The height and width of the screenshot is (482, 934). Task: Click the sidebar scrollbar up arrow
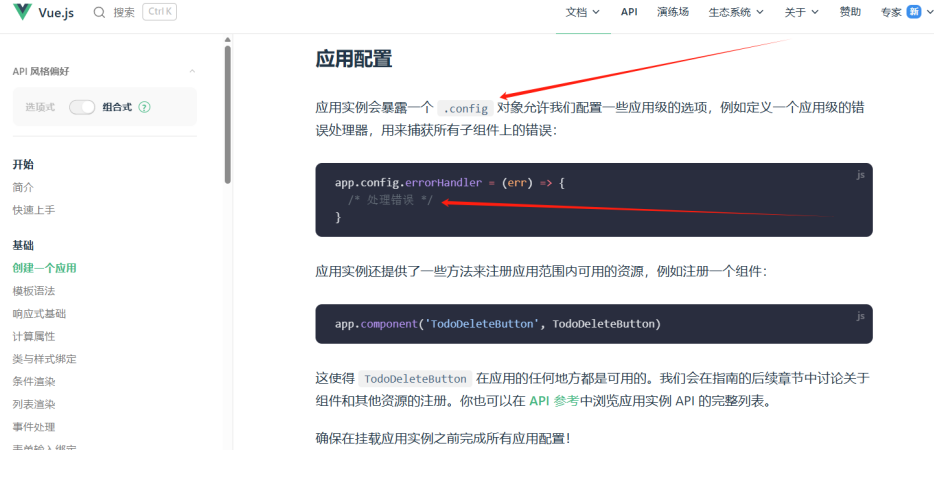pos(228,40)
